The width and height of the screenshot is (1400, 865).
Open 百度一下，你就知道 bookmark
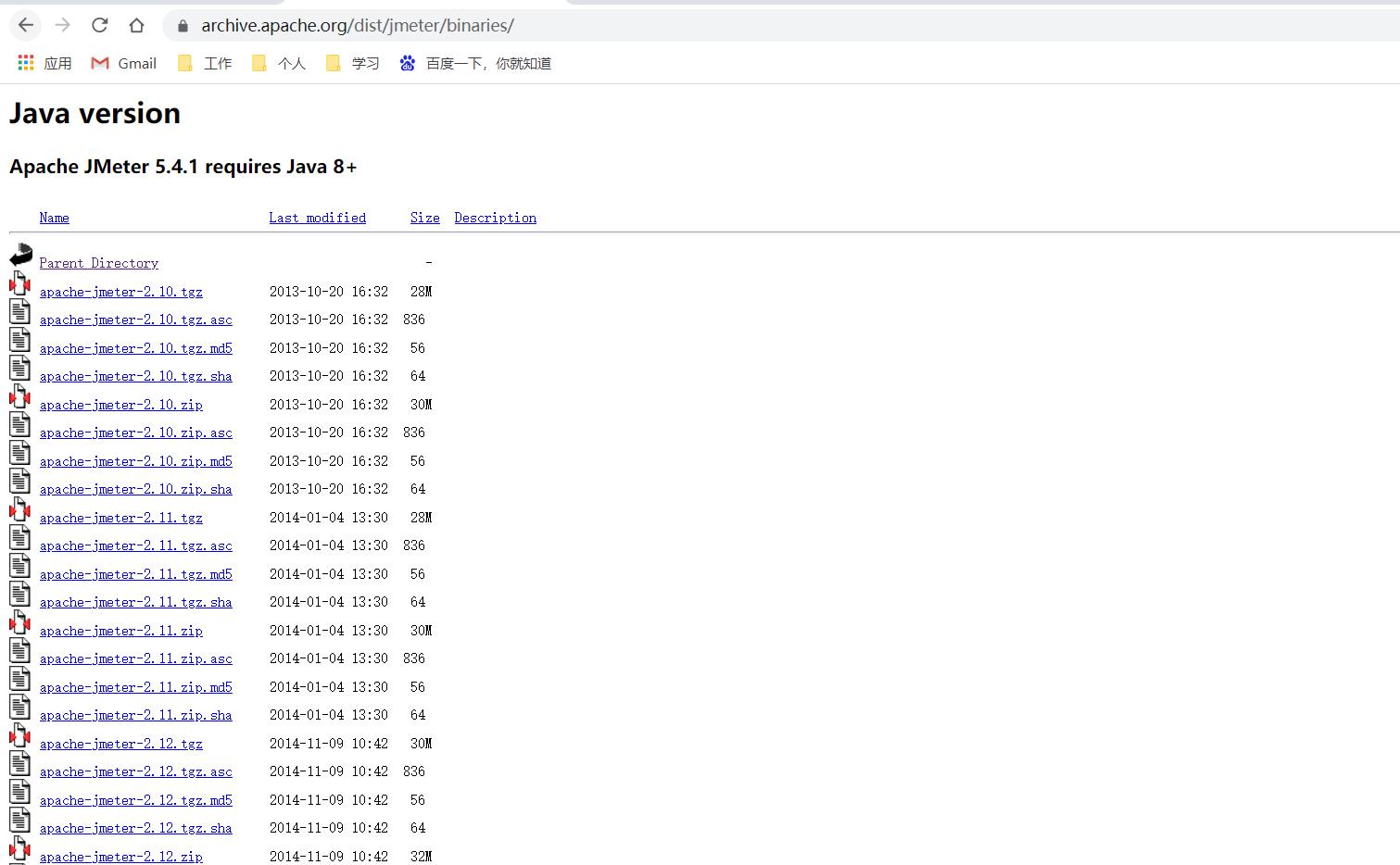(x=475, y=63)
